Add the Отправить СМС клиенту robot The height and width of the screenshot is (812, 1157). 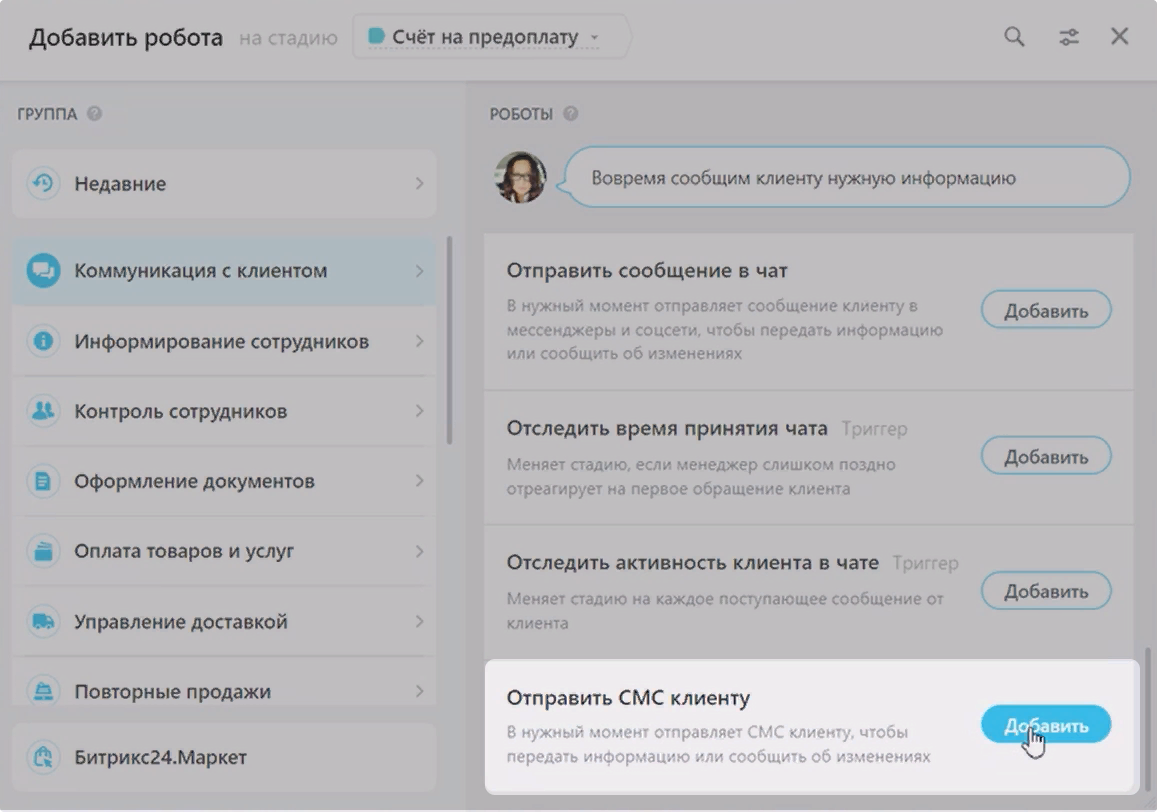pos(1045,725)
